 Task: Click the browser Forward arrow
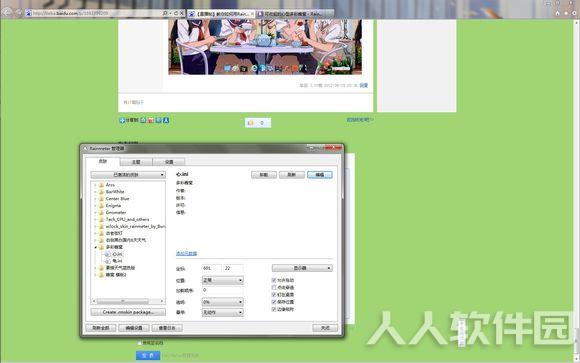pos(18,13)
